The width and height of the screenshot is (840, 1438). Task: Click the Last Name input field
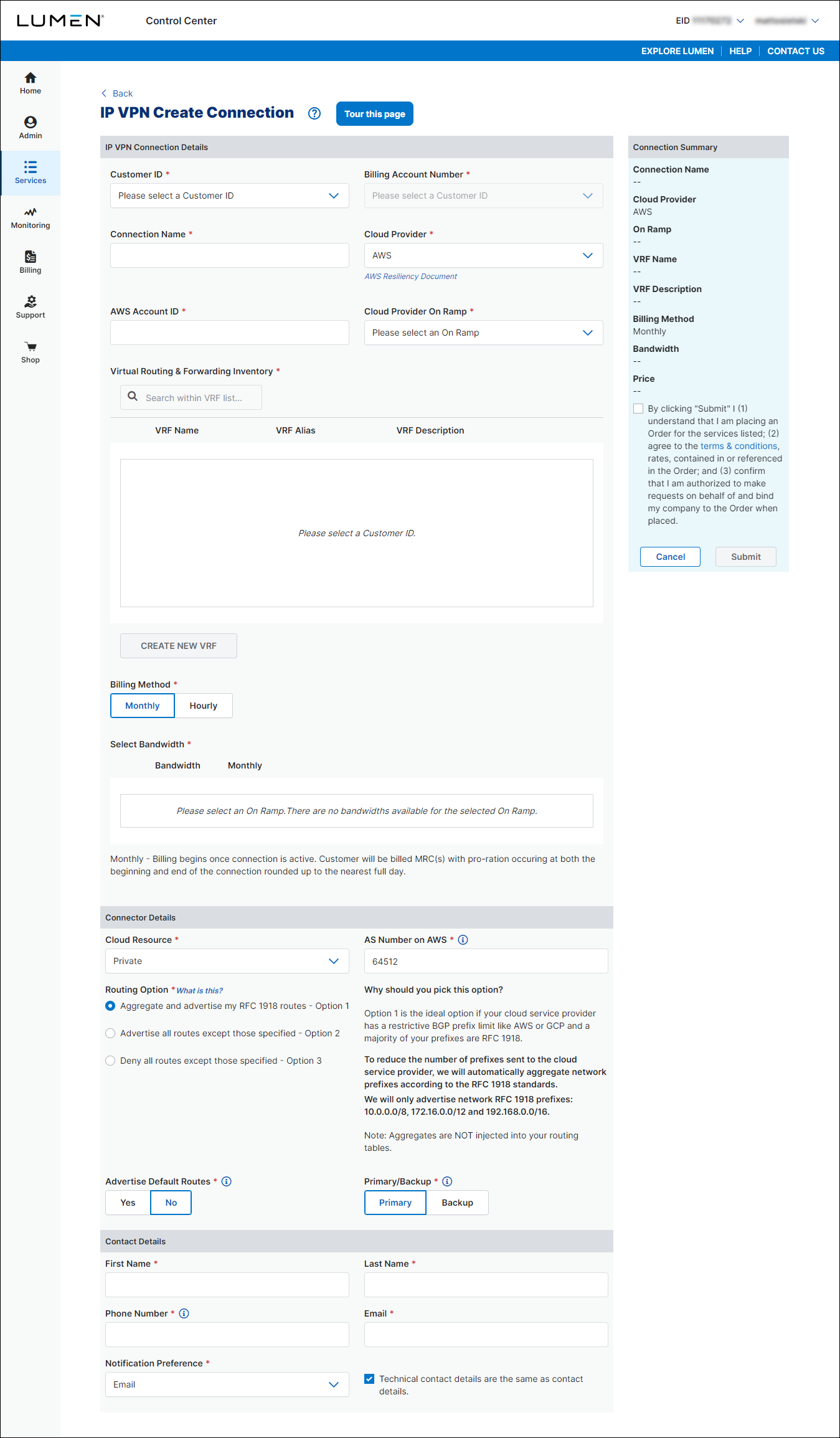coord(486,1285)
